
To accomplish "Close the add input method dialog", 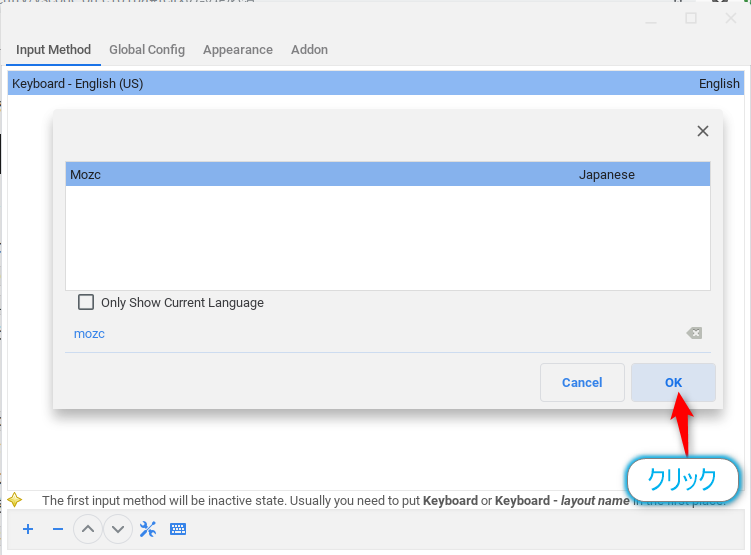I will point(703,131).
